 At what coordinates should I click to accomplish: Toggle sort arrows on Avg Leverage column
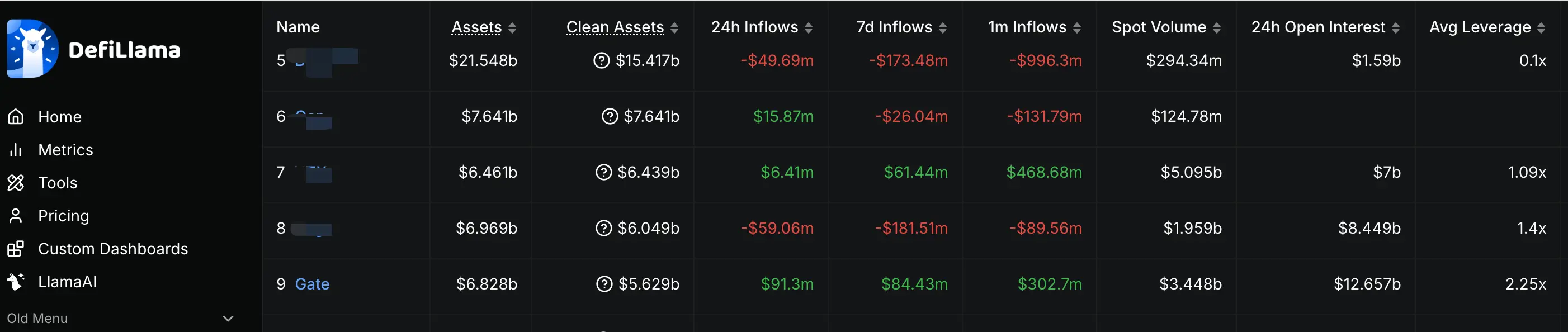point(1541,28)
